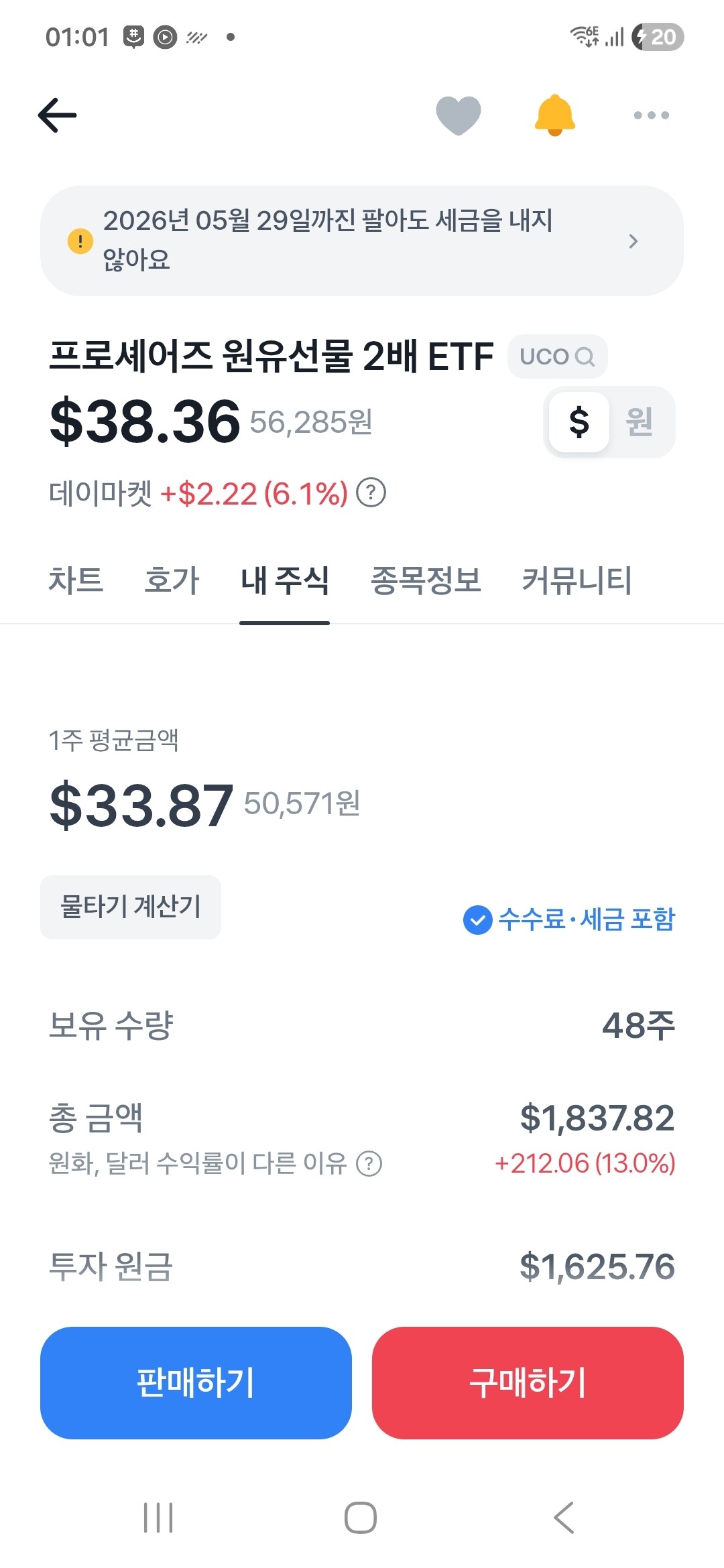Switch currency display to 원
Screen dimensions: 724x1568
pyautogui.click(x=639, y=422)
